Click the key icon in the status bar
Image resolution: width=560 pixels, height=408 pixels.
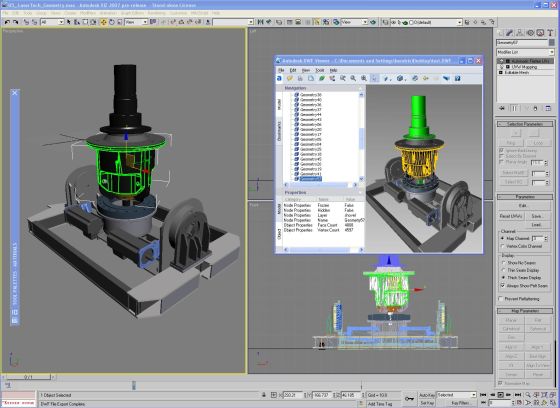point(409,398)
